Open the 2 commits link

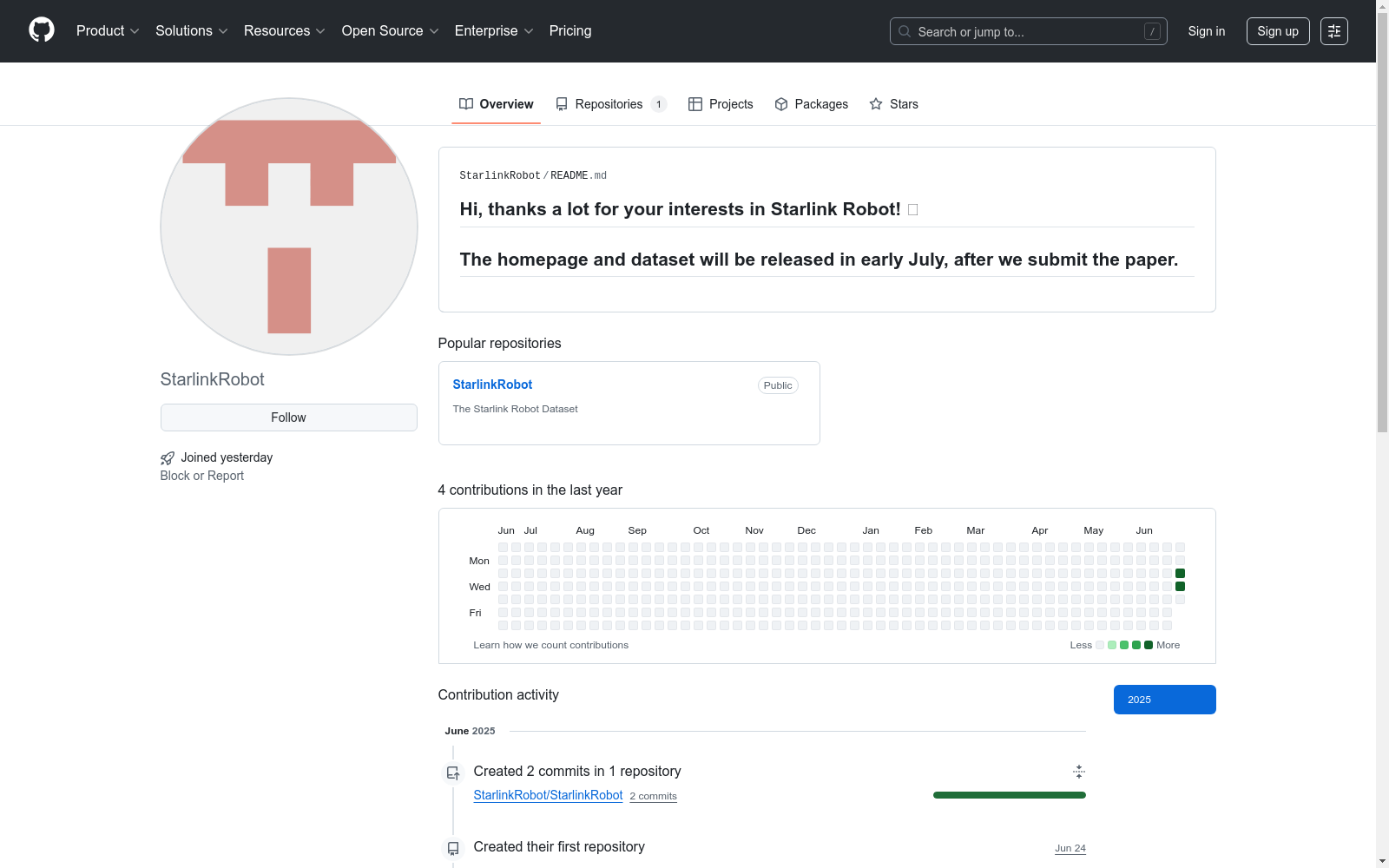[653, 796]
